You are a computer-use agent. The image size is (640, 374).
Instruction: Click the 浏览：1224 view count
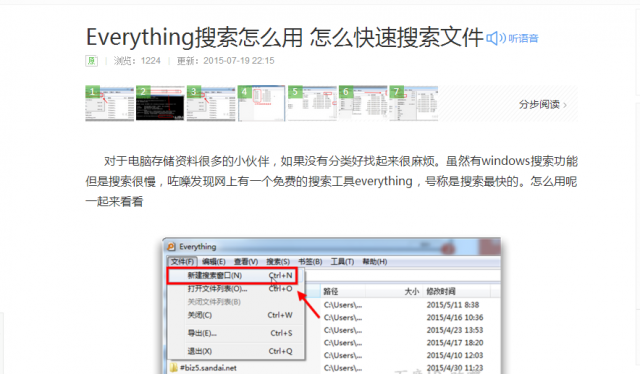tap(137, 61)
